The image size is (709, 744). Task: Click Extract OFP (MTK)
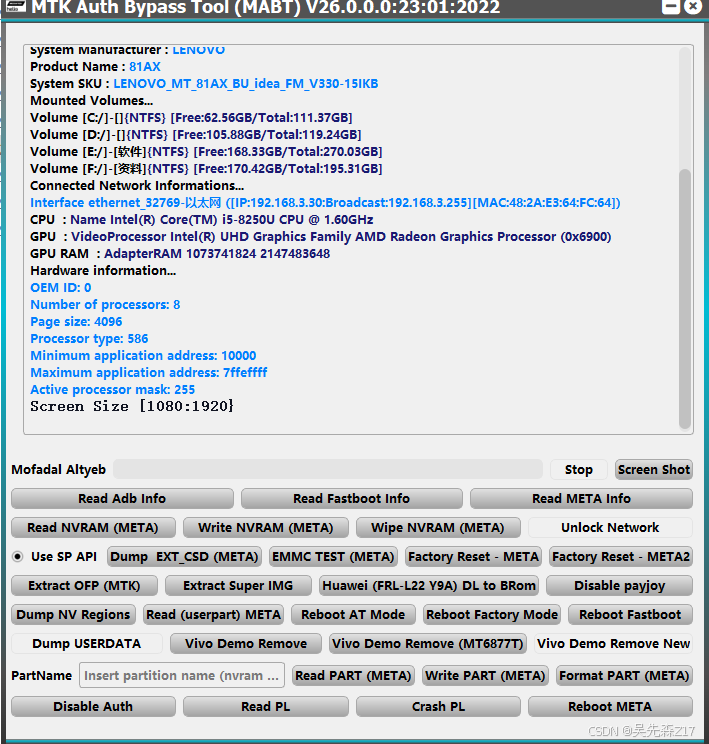pyautogui.click(x=84, y=586)
